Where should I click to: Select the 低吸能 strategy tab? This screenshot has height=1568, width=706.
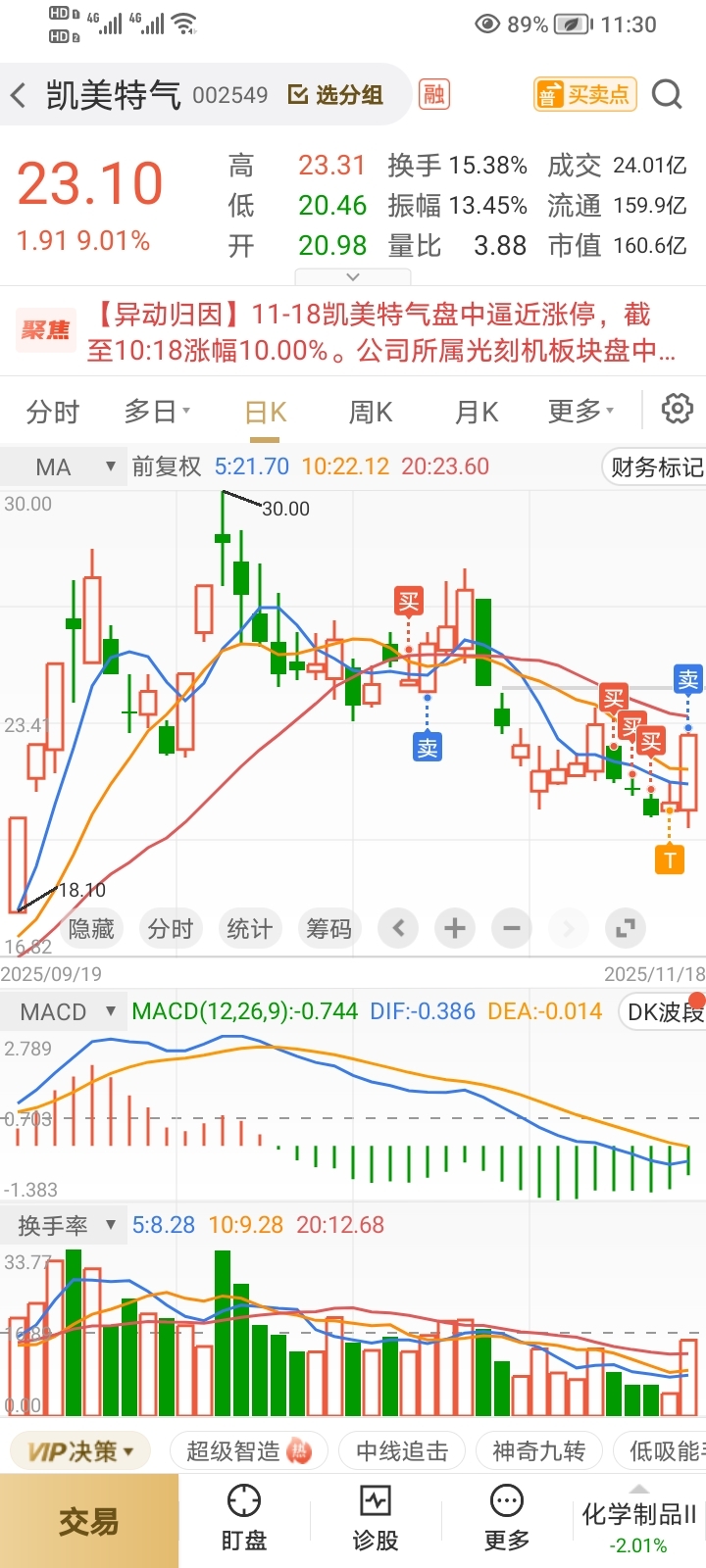tap(660, 1450)
